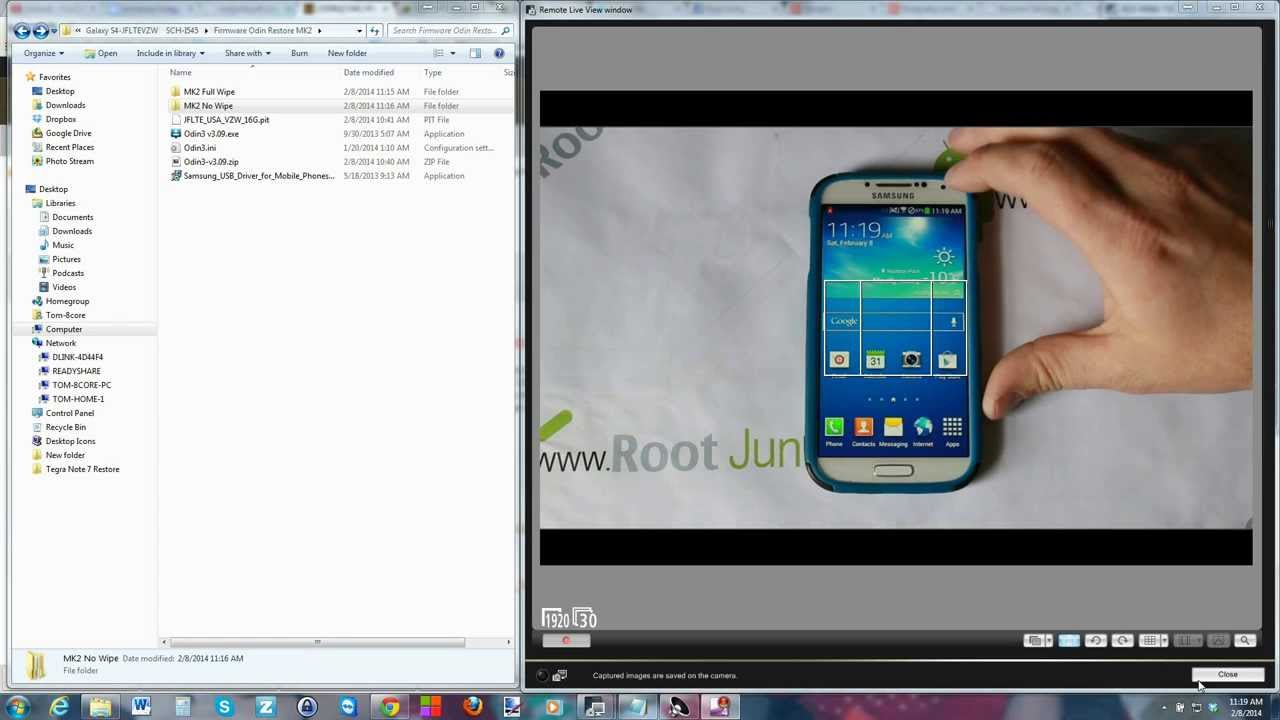Open Control Panel in navigation tree
The image size is (1280, 720).
[69, 413]
